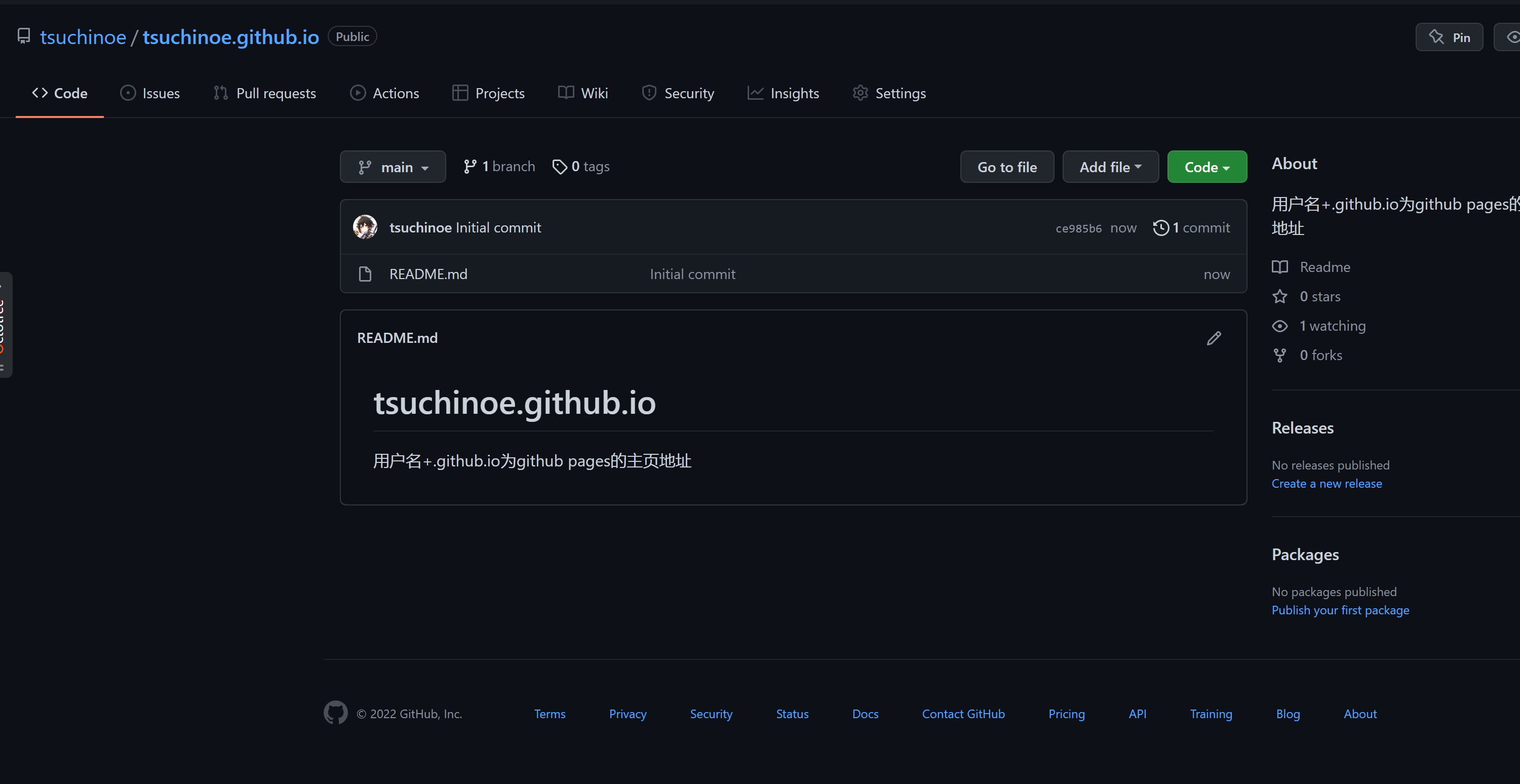1520x784 pixels.
Task: Go to the Actions tab
Action: (x=384, y=93)
